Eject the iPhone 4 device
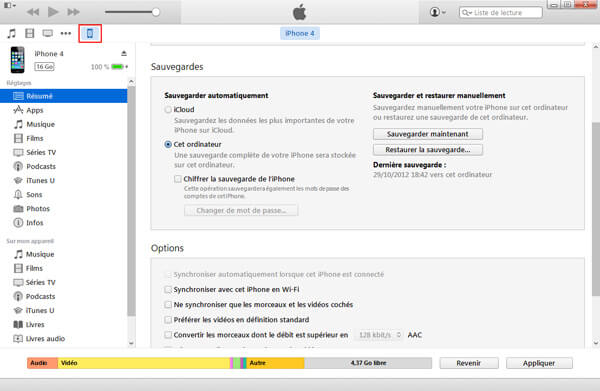The width and height of the screenshot is (600, 391). click(x=124, y=53)
